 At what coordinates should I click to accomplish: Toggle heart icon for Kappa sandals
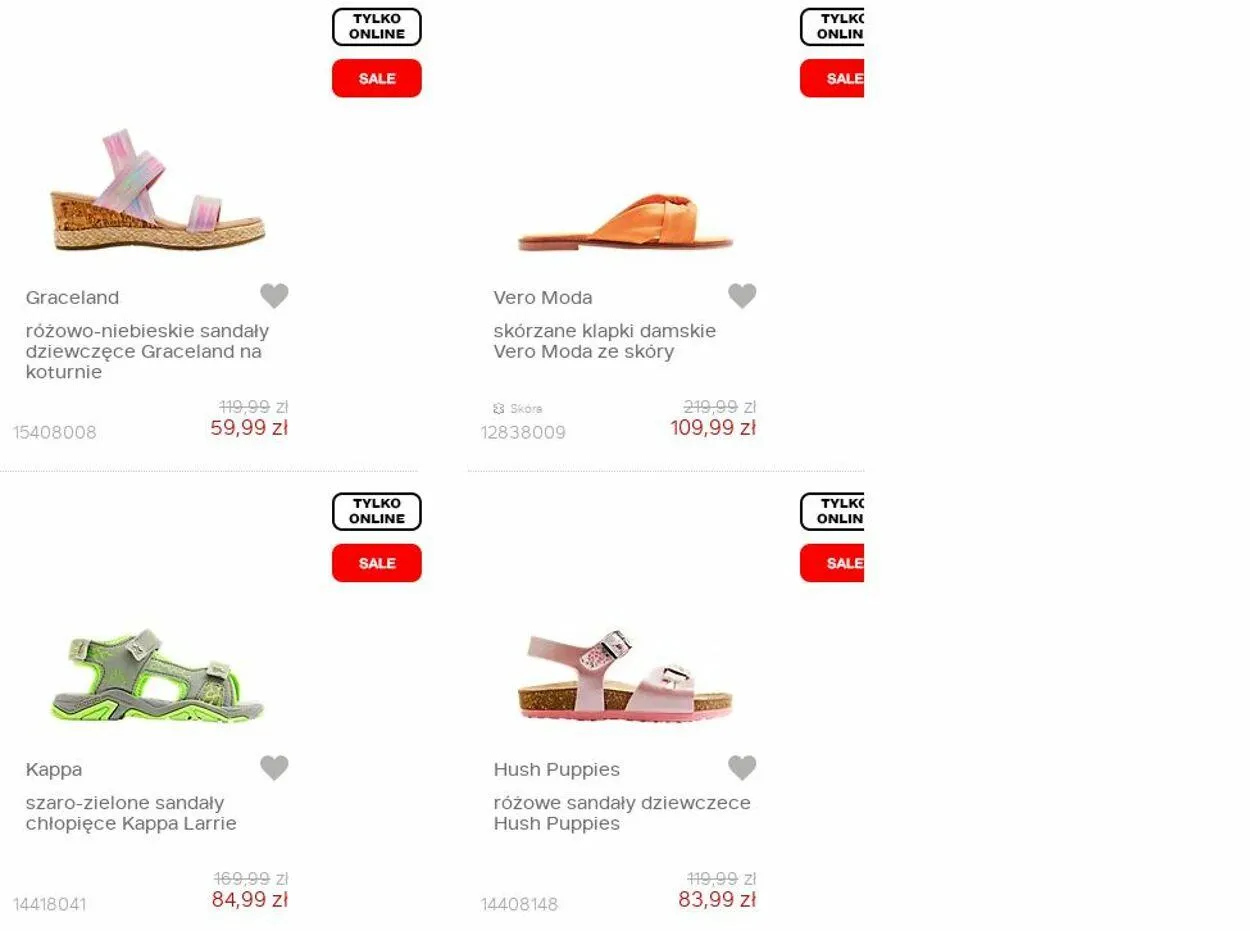tap(274, 768)
